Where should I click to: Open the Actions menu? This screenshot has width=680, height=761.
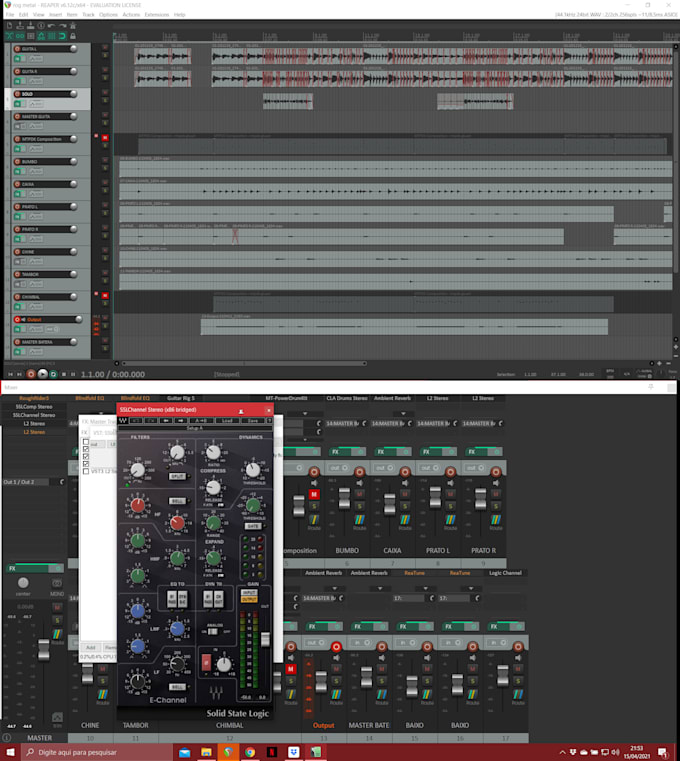pyautogui.click(x=131, y=15)
